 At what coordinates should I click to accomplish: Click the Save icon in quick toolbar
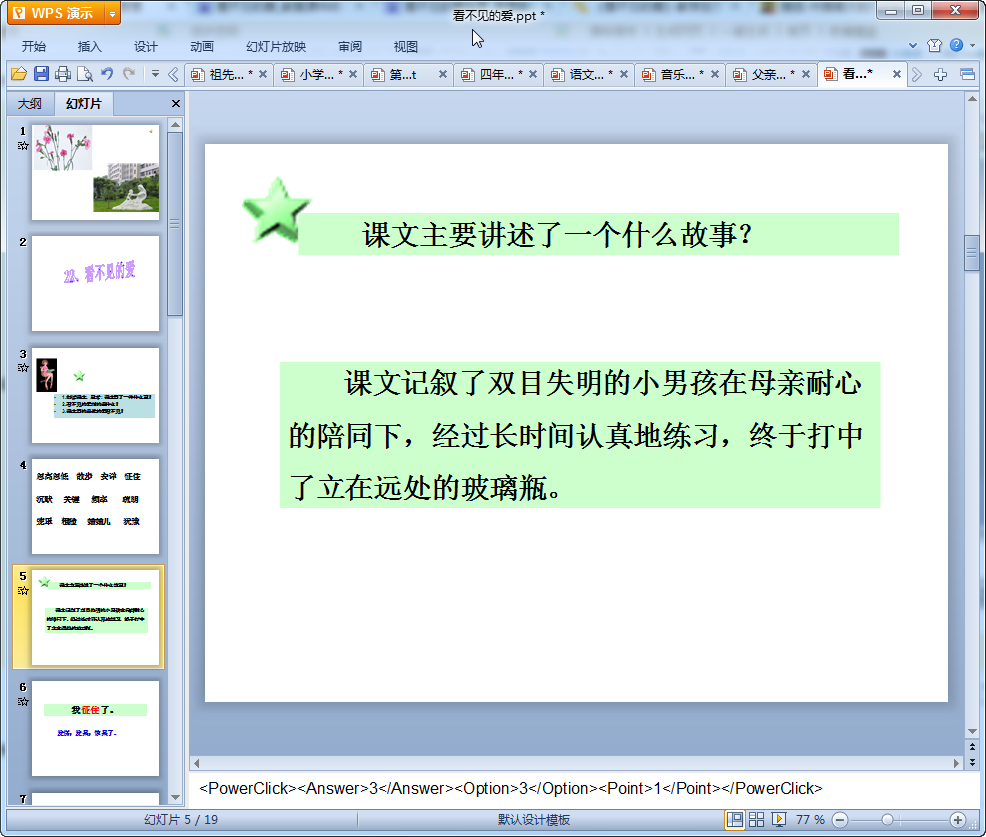(41, 74)
